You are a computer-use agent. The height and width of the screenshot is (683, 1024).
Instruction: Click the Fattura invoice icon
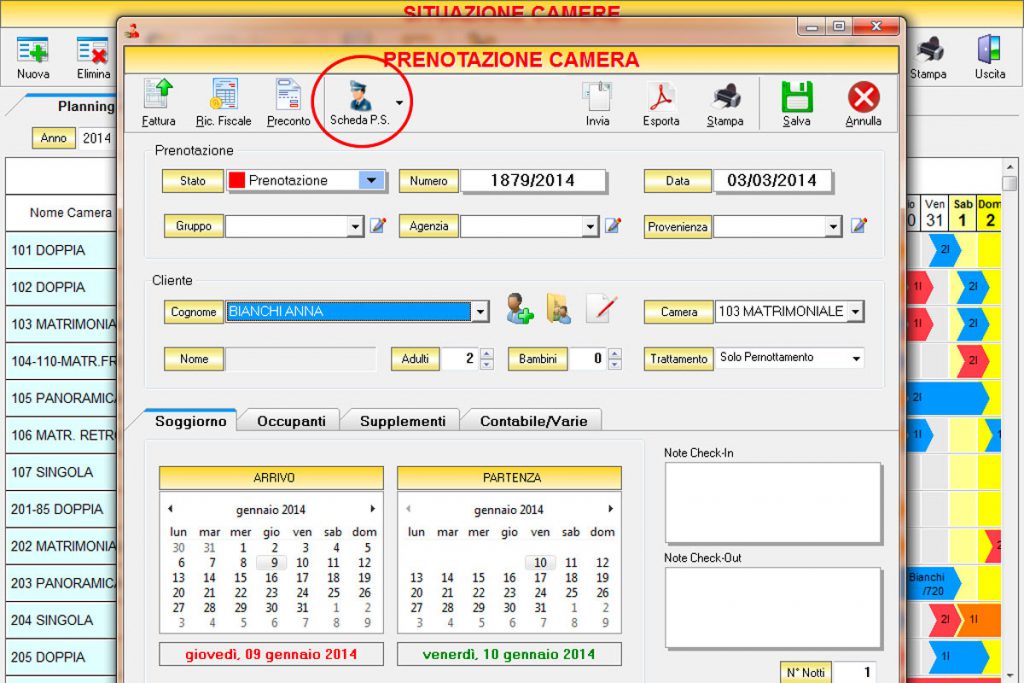click(x=158, y=103)
